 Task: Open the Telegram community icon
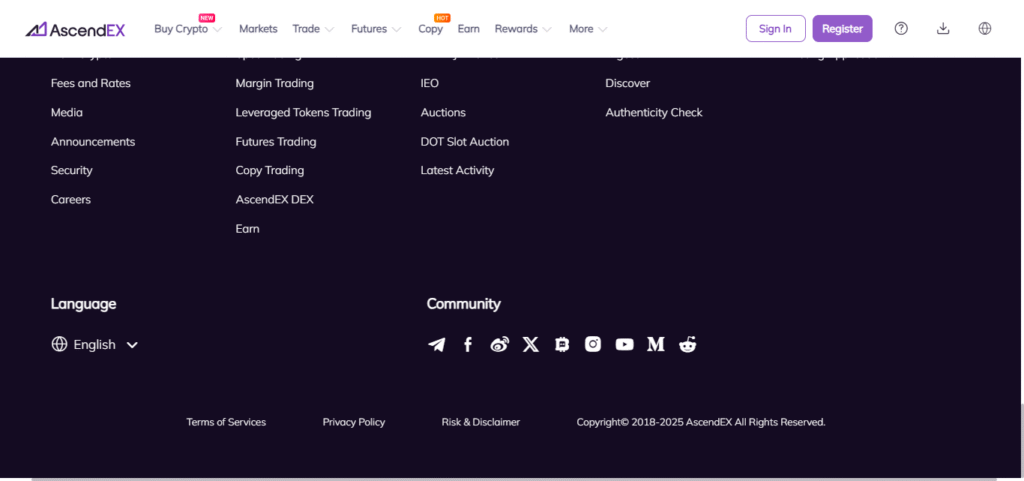click(x=436, y=345)
